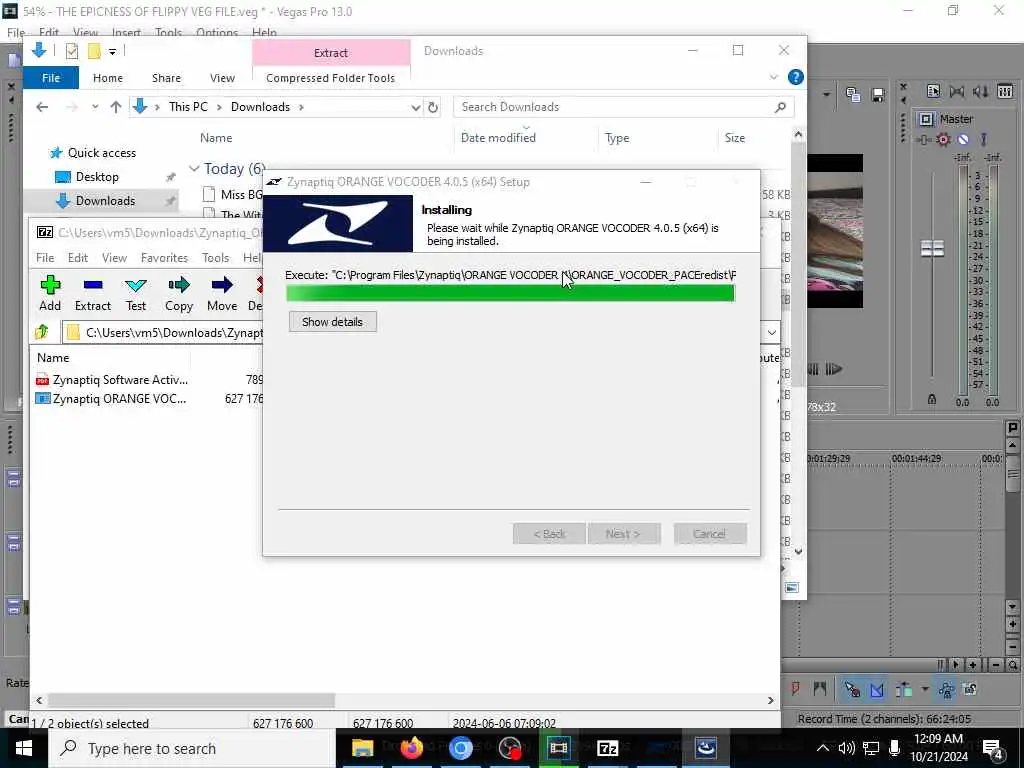The height and width of the screenshot is (768, 1024).
Task: Expand Explorer ribbon chevron
Action: [774, 77]
